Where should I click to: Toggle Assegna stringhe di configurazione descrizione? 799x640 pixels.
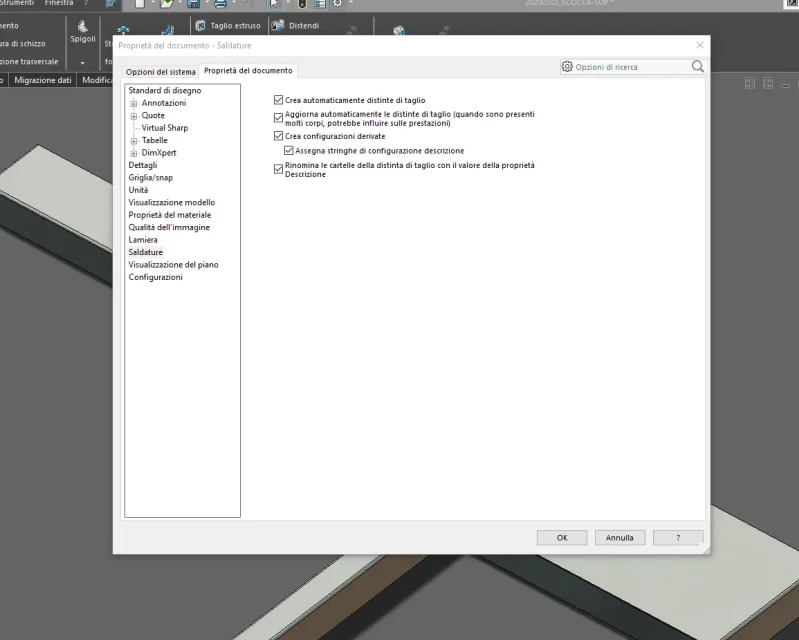(288, 150)
